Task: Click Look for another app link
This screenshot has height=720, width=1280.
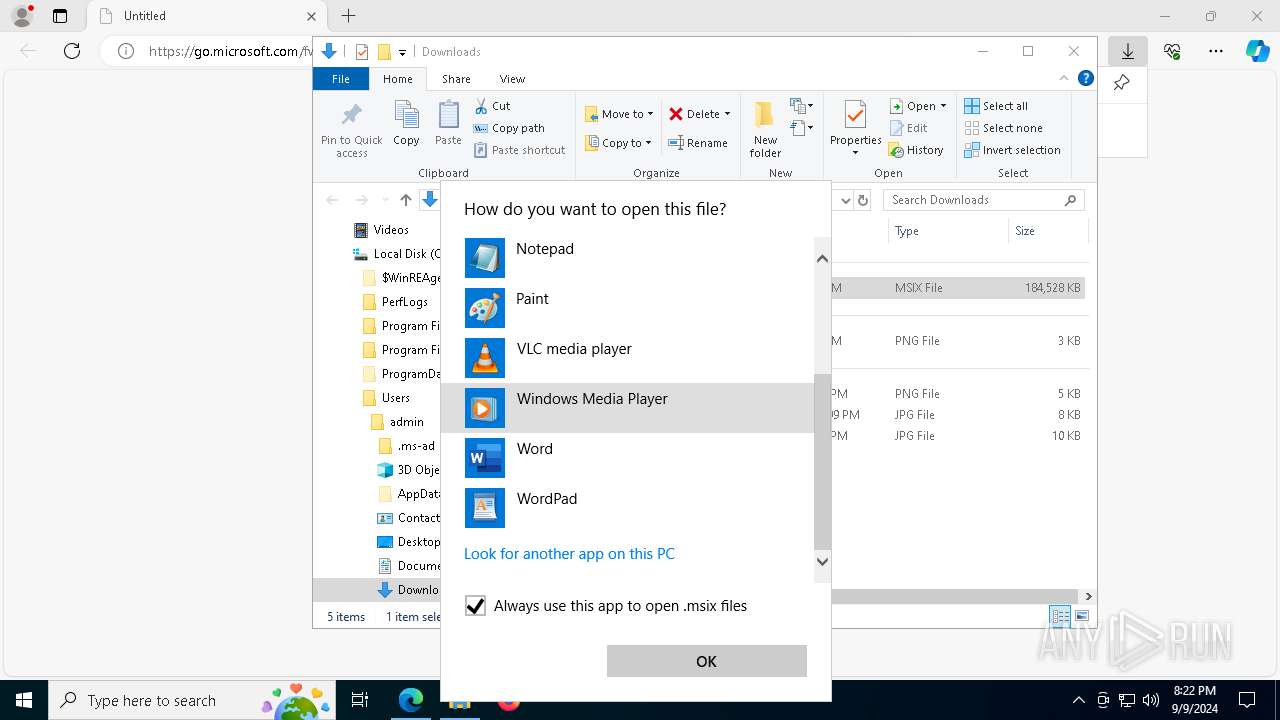Action: (x=569, y=554)
